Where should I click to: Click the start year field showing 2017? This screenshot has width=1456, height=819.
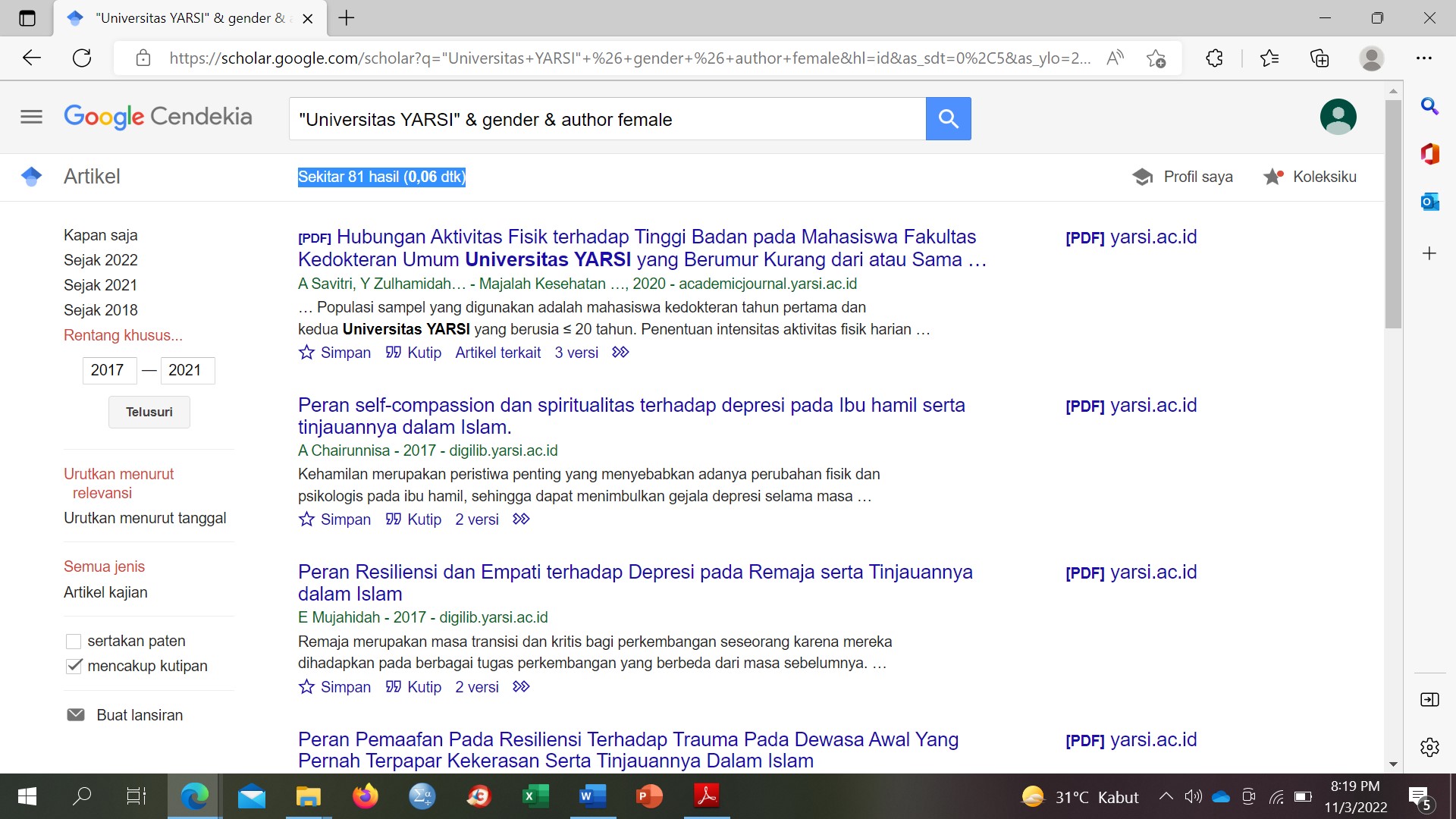pos(109,370)
